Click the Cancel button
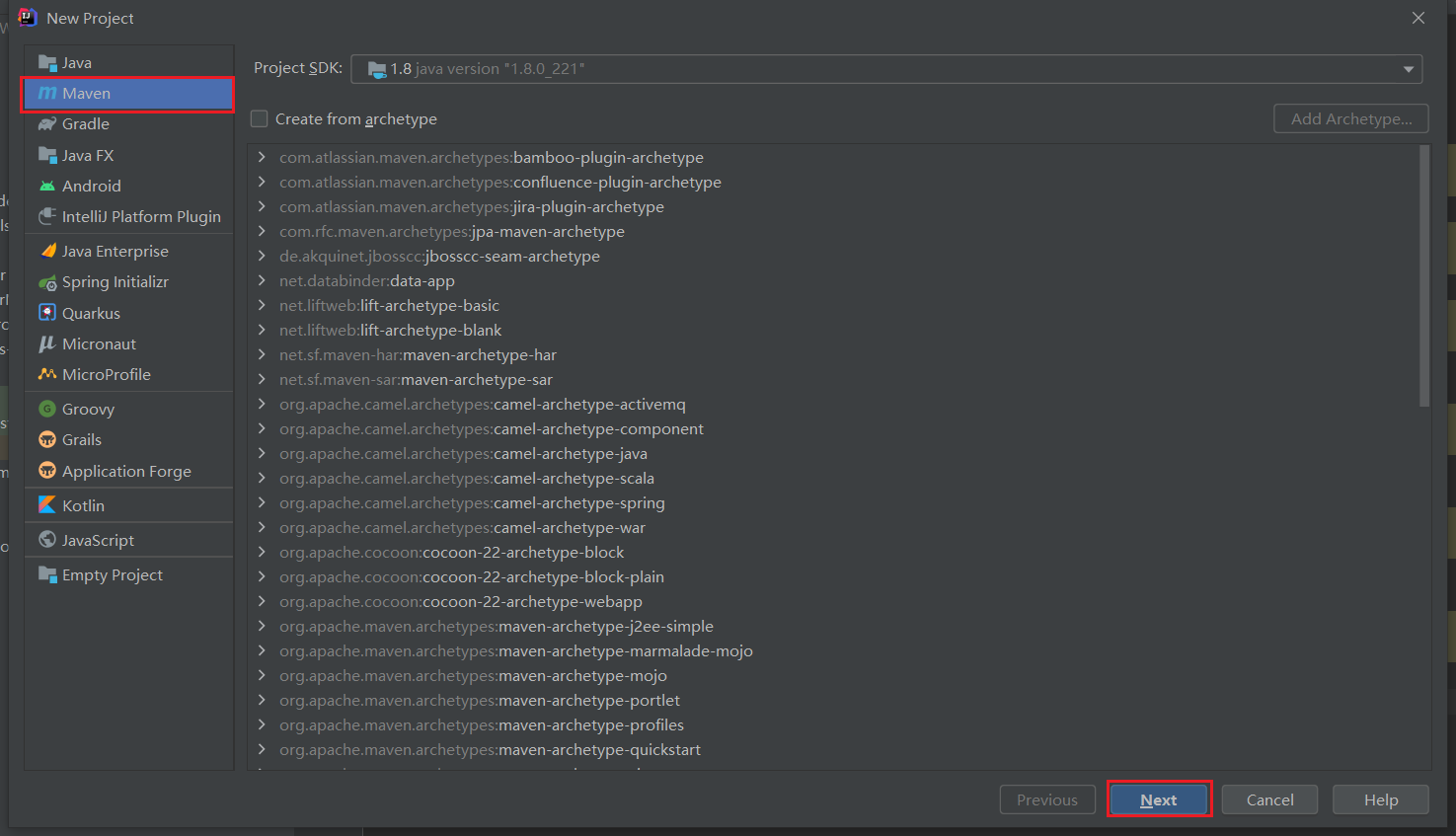Image resolution: width=1456 pixels, height=836 pixels. coord(1269,799)
